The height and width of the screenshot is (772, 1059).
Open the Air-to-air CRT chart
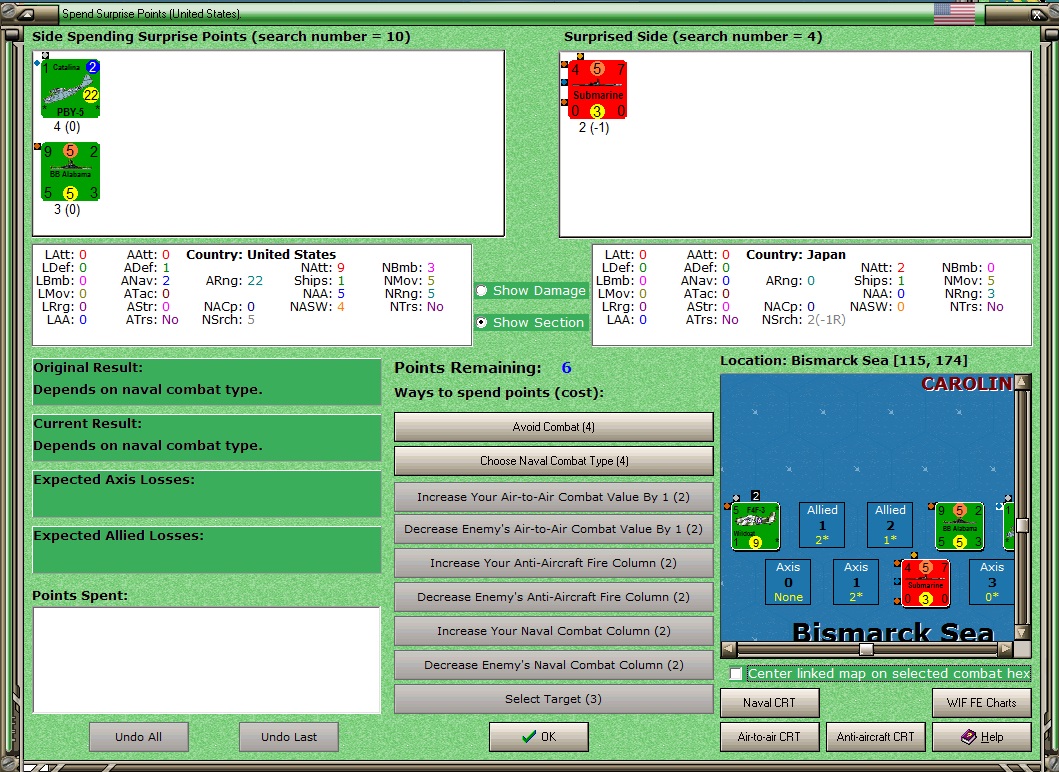click(770, 737)
